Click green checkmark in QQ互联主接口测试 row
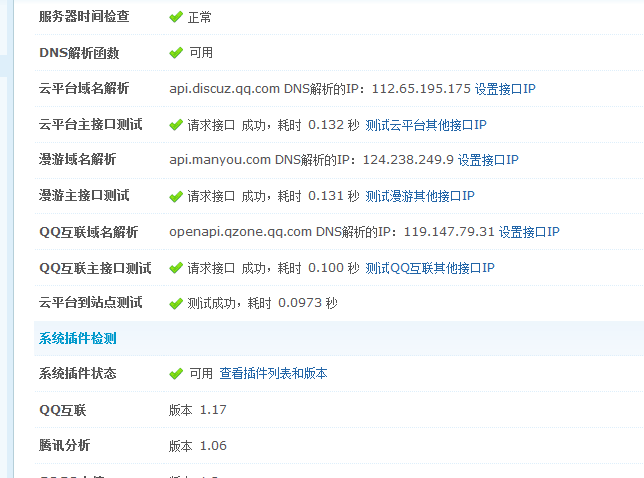Image resolution: width=644 pixels, height=478 pixels. (176, 268)
